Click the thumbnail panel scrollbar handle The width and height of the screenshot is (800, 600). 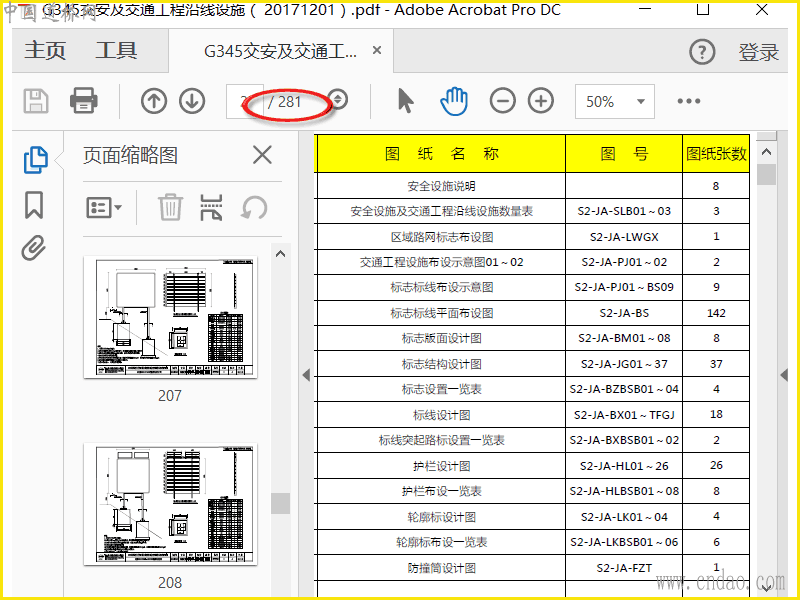click(x=280, y=503)
